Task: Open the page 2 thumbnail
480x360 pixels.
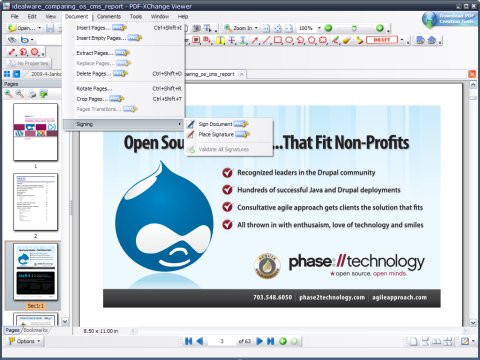Action: [35, 202]
